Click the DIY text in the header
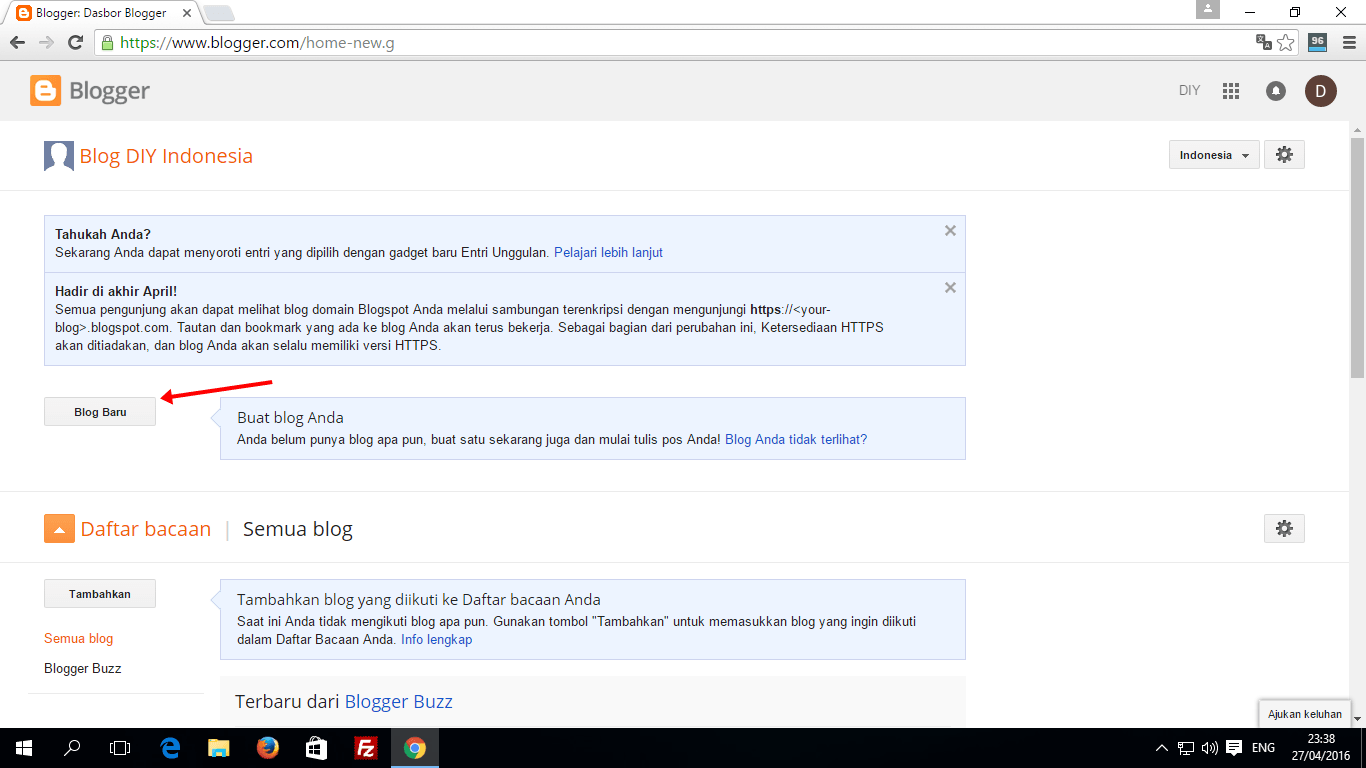 pyautogui.click(x=1189, y=91)
